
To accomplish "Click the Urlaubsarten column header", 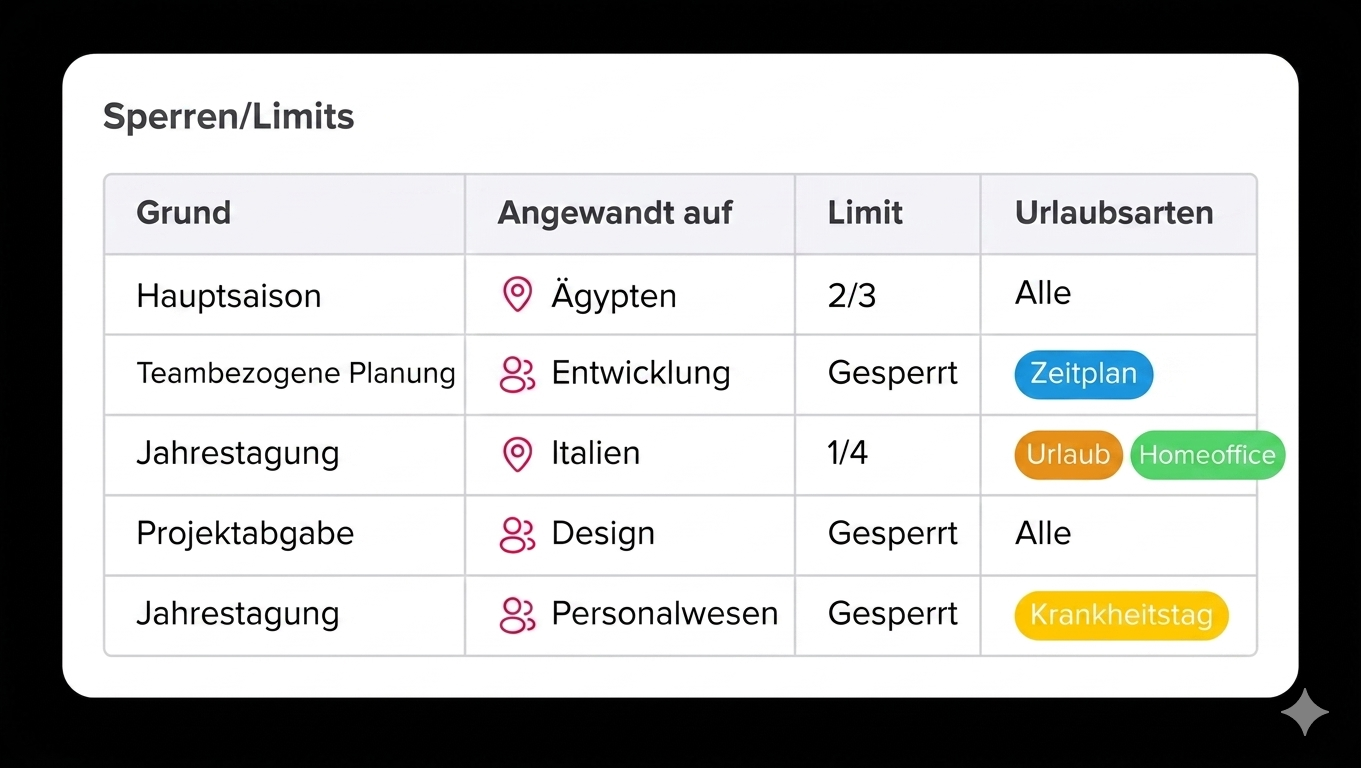I will [1114, 213].
